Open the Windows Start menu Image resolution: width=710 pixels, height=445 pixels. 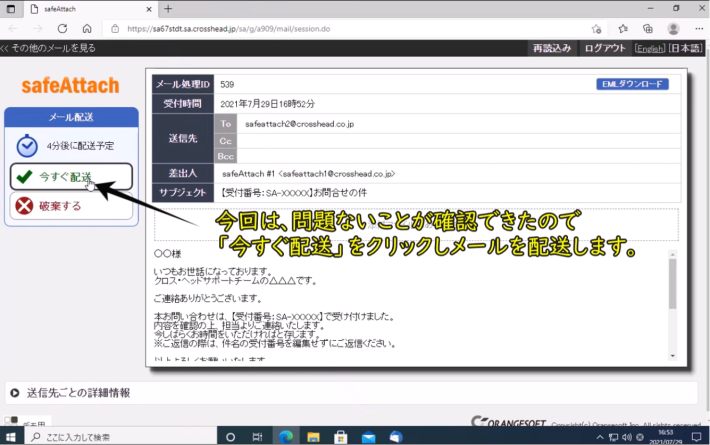tap(10, 437)
